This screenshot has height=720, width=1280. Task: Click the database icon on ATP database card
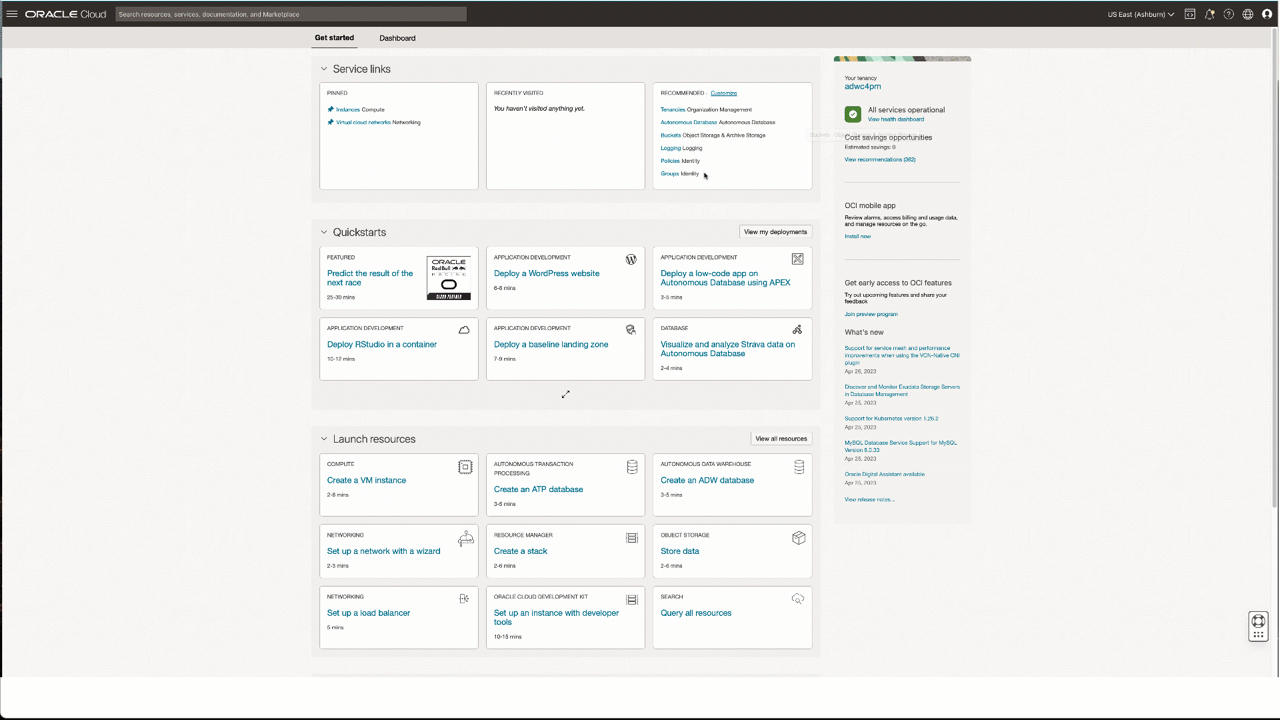[632, 467]
